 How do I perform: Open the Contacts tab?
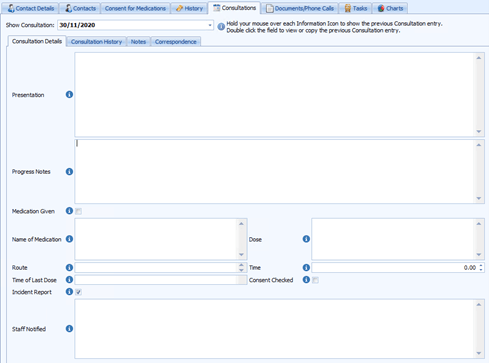pyautogui.click(x=80, y=8)
